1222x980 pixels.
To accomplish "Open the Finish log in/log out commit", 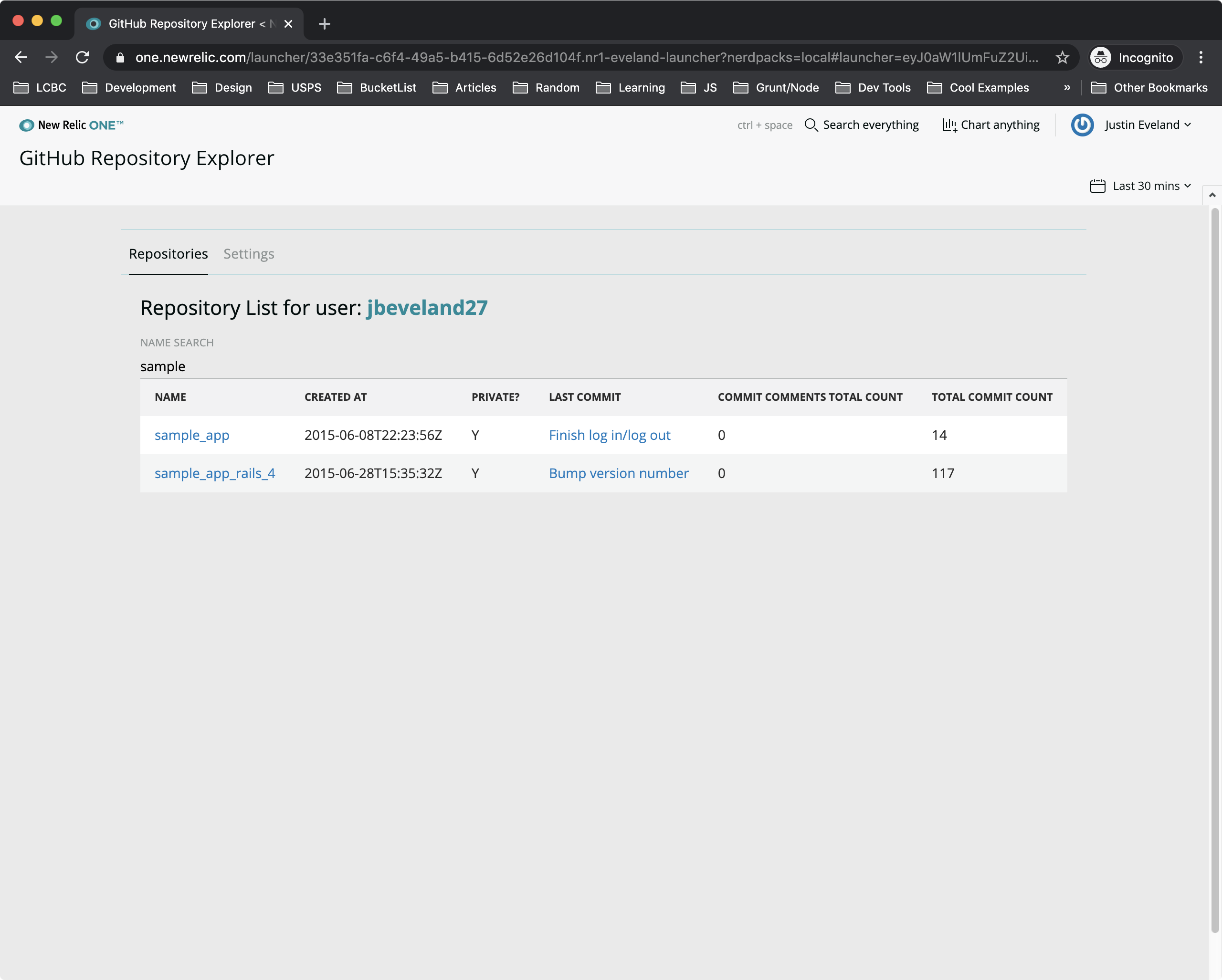I will [x=609, y=435].
